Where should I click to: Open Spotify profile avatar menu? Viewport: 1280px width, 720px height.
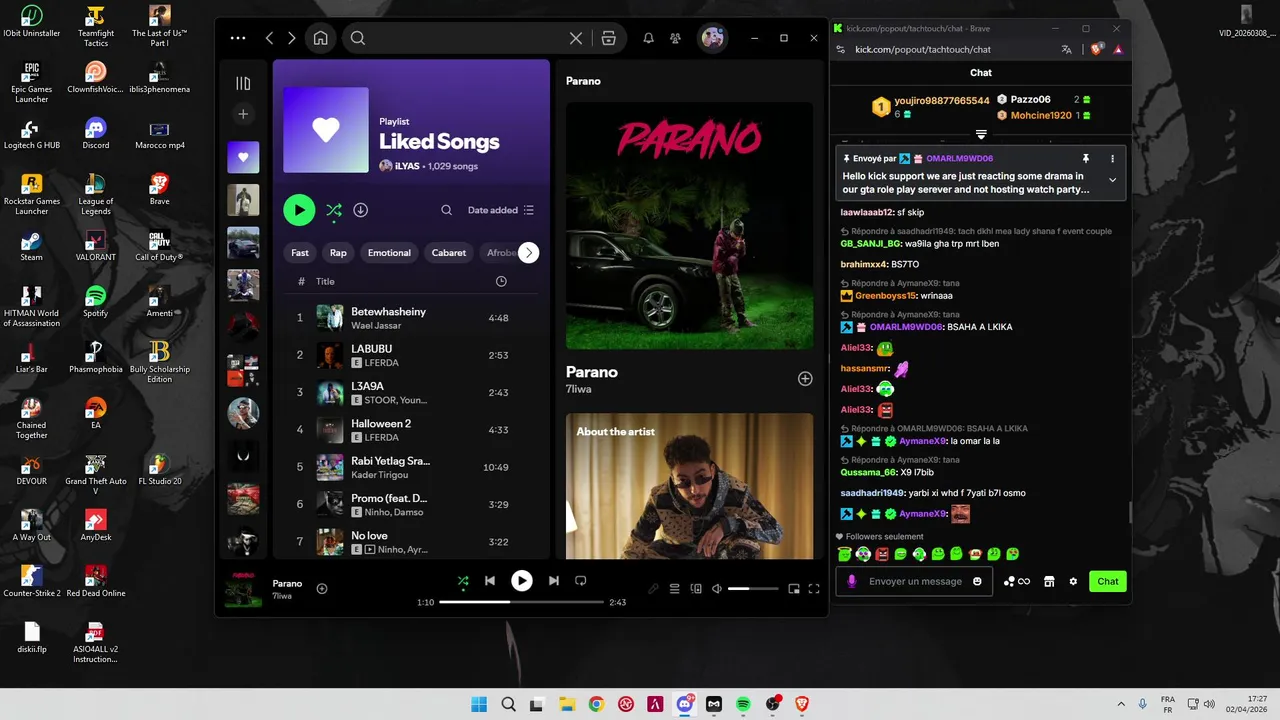point(712,38)
